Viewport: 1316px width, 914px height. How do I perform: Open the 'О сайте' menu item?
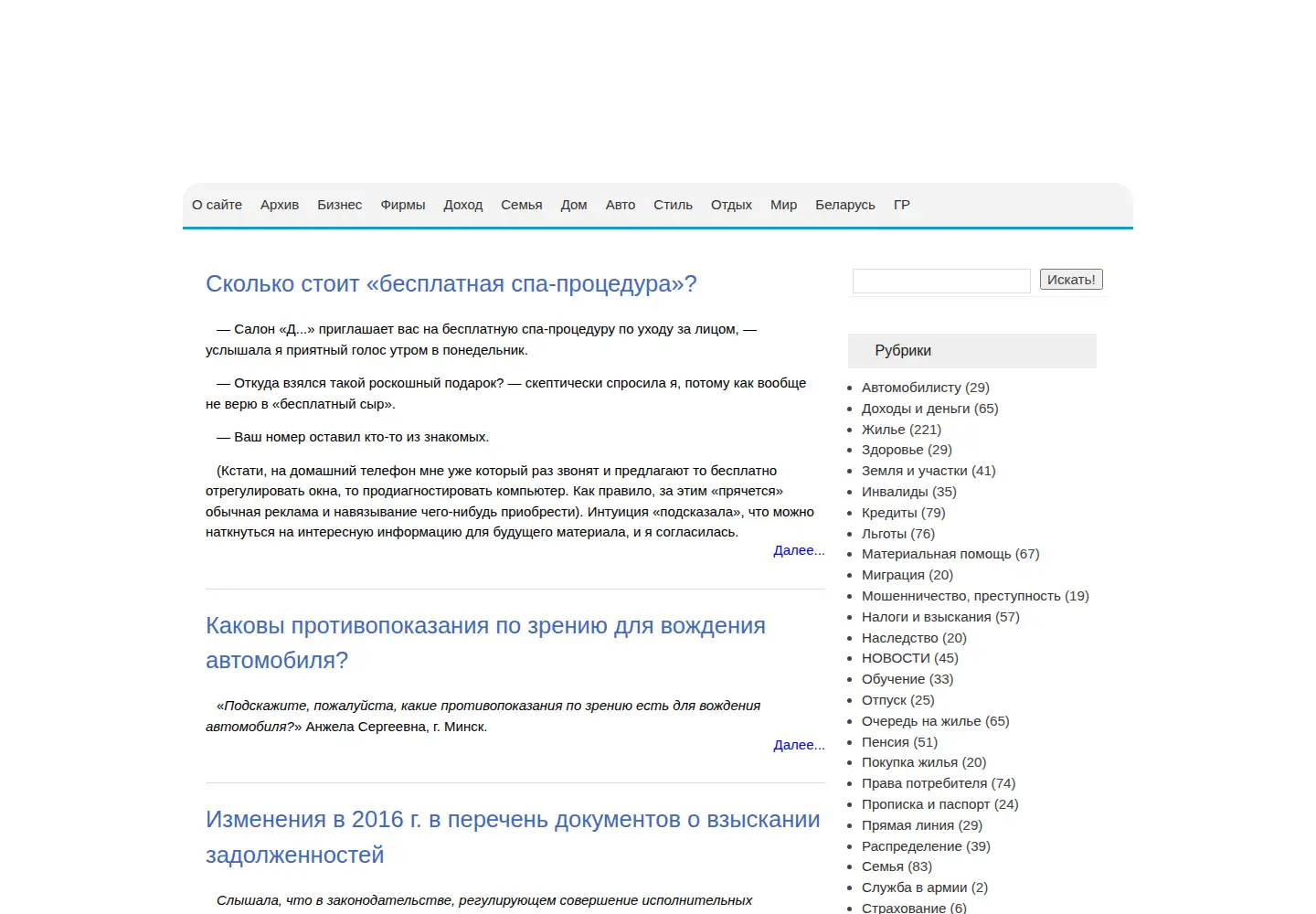click(x=217, y=205)
